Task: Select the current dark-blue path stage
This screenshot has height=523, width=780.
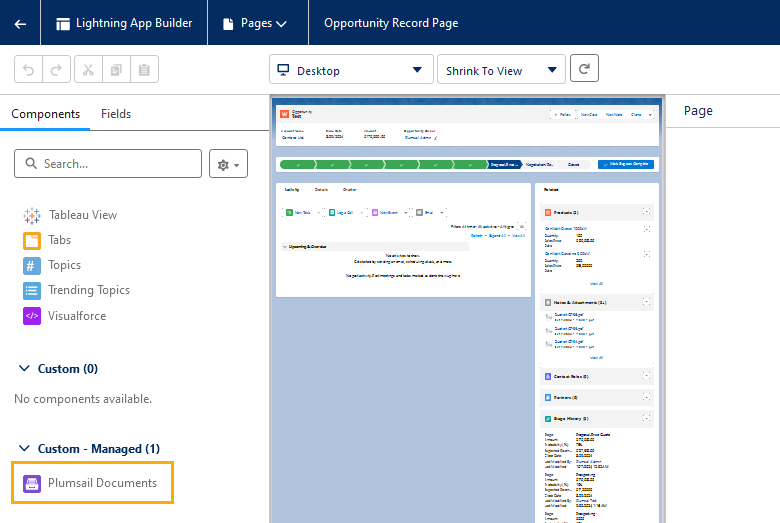Action: pyautogui.click(x=504, y=164)
